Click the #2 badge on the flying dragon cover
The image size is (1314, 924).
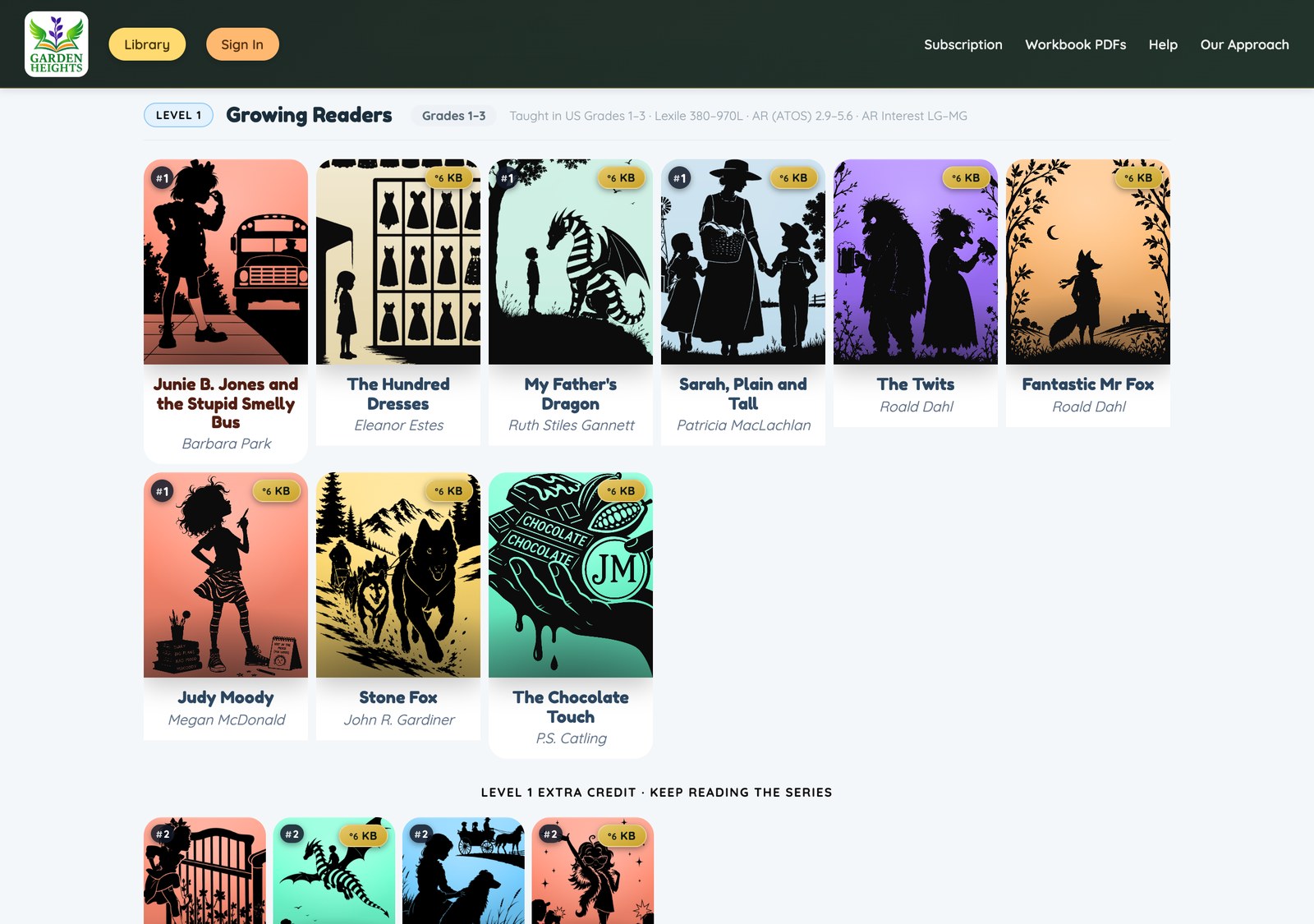(292, 834)
